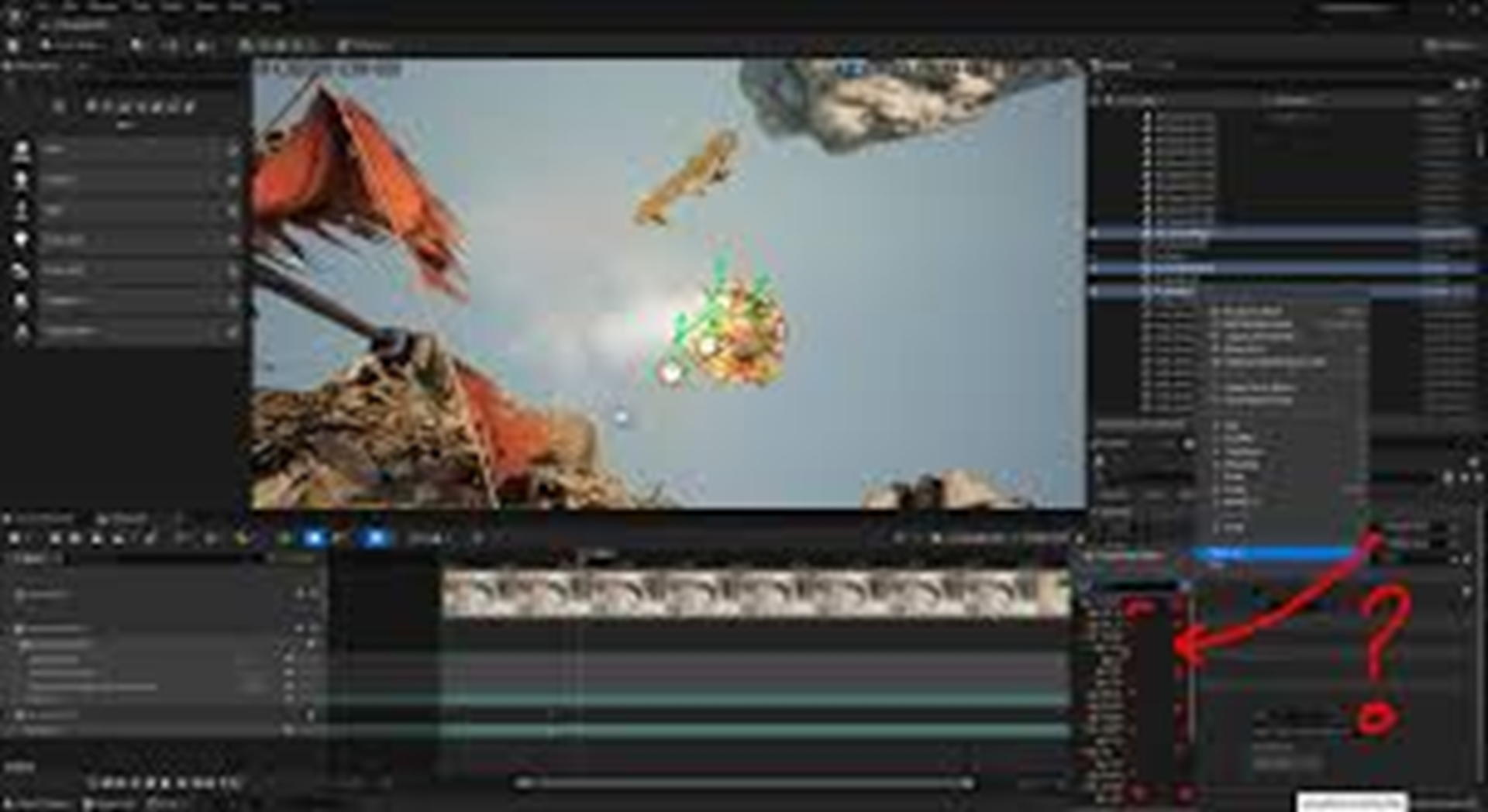
Task: Open the frame rate dropdown in Sequencer toolbar
Action: [x=429, y=538]
